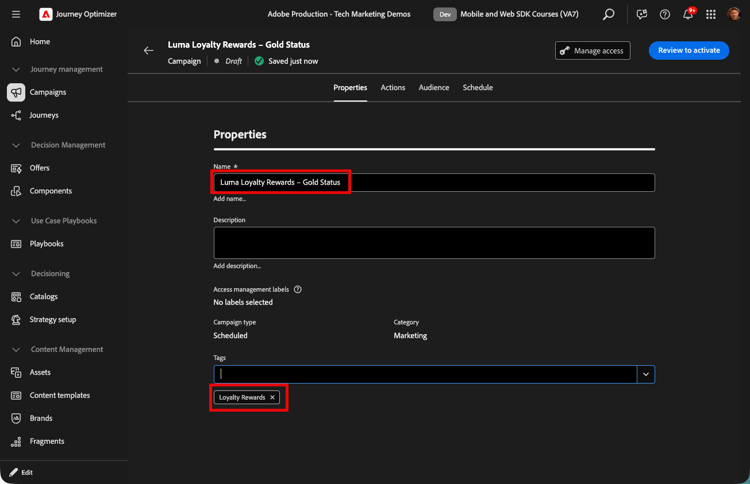Click the Home icon in sidebar
750x484 pixels.
tap(16, 42)
